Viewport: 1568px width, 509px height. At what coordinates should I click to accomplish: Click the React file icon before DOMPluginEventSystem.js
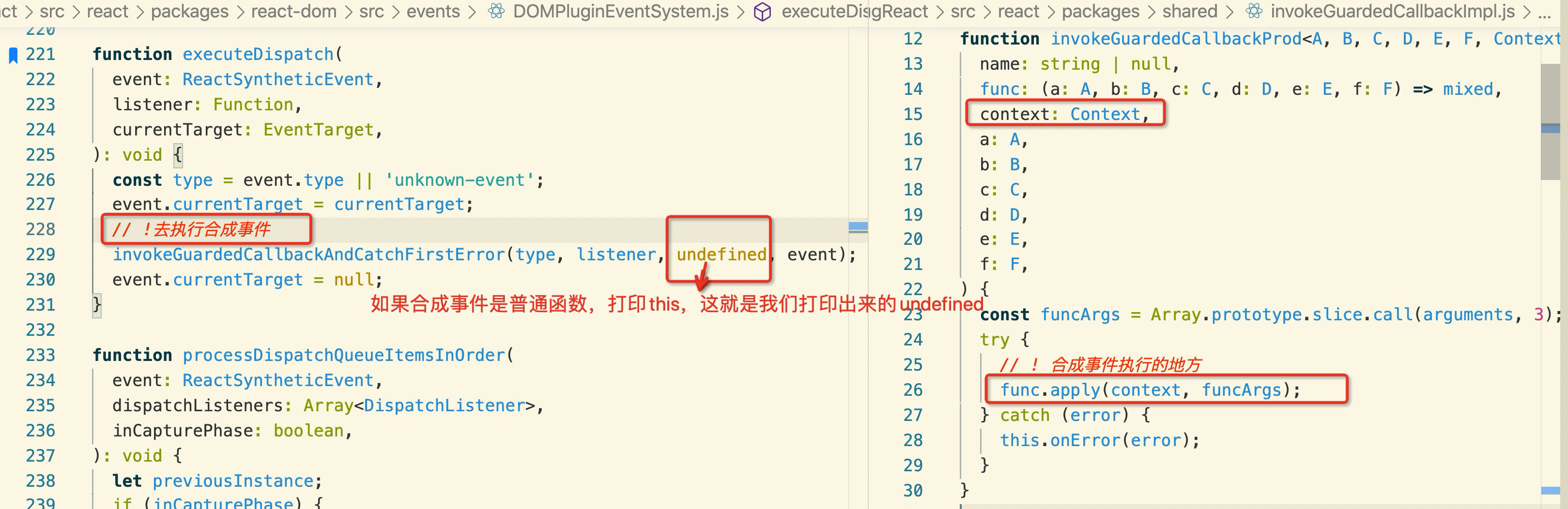[497, 11]
